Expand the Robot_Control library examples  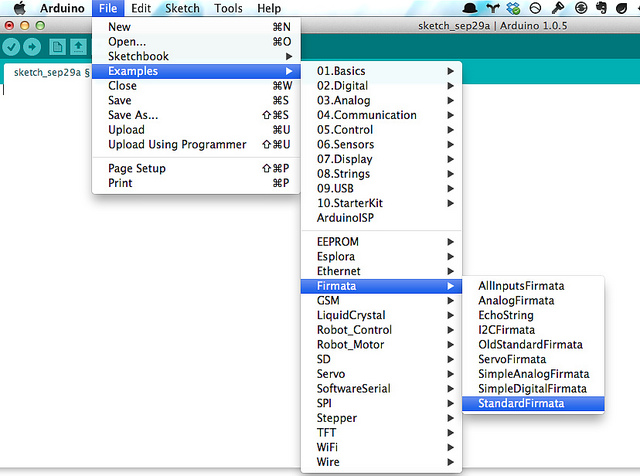click(x=381, y=330)
